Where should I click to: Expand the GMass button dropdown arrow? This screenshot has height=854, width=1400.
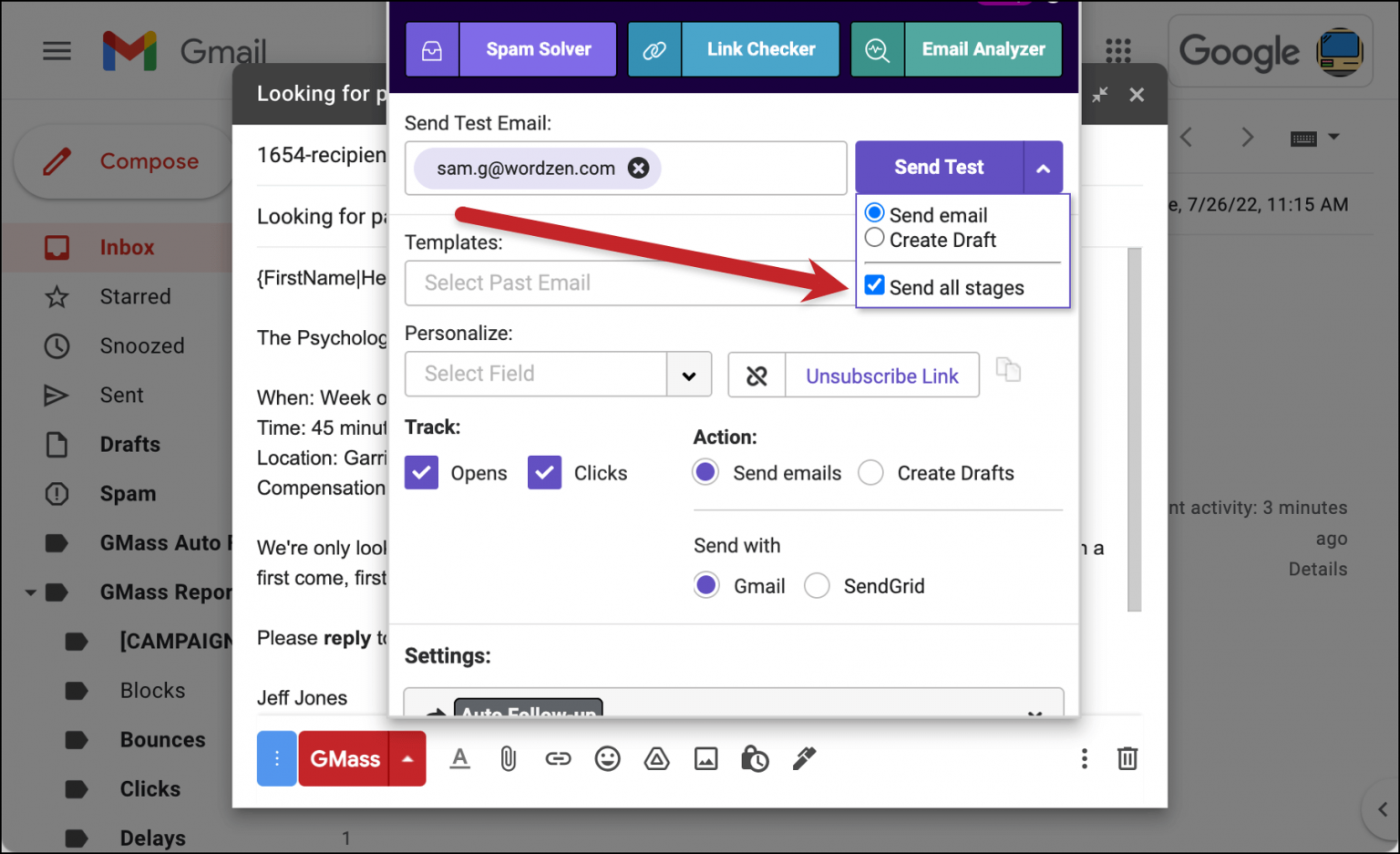[x=407, y=758]
